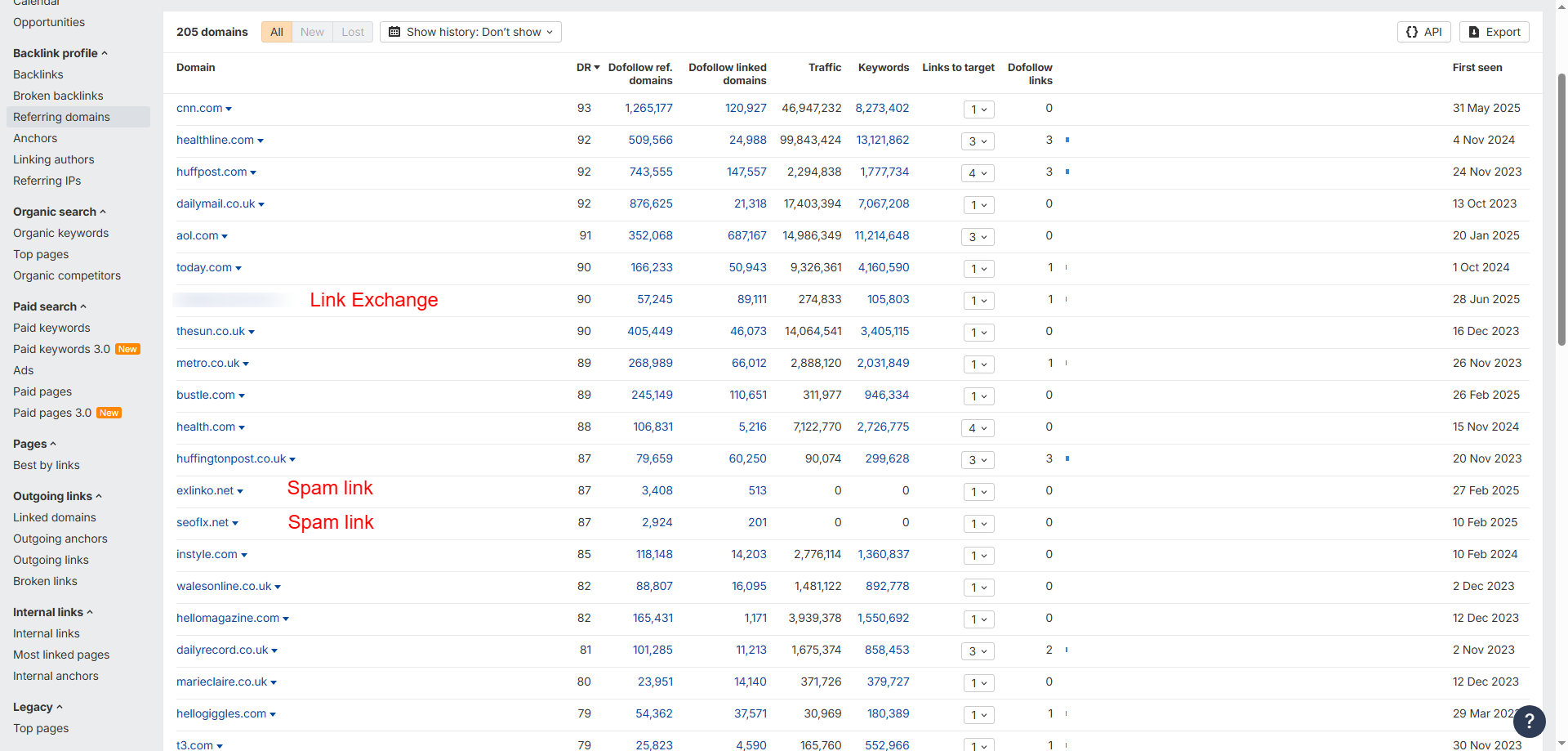Open Linked domains report

[55, 517]
